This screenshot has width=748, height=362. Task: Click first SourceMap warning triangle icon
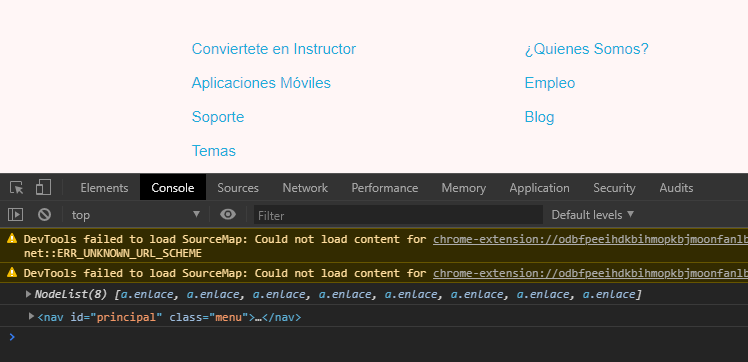[12, 239]
